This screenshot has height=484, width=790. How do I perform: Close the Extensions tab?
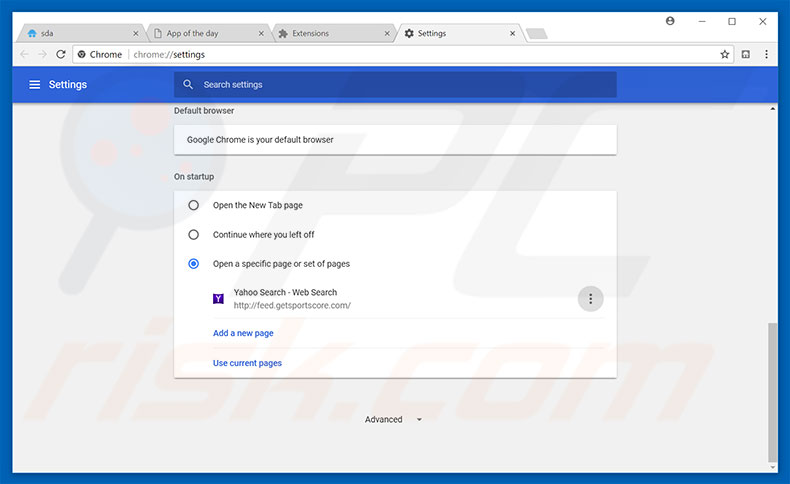[387, 33]
